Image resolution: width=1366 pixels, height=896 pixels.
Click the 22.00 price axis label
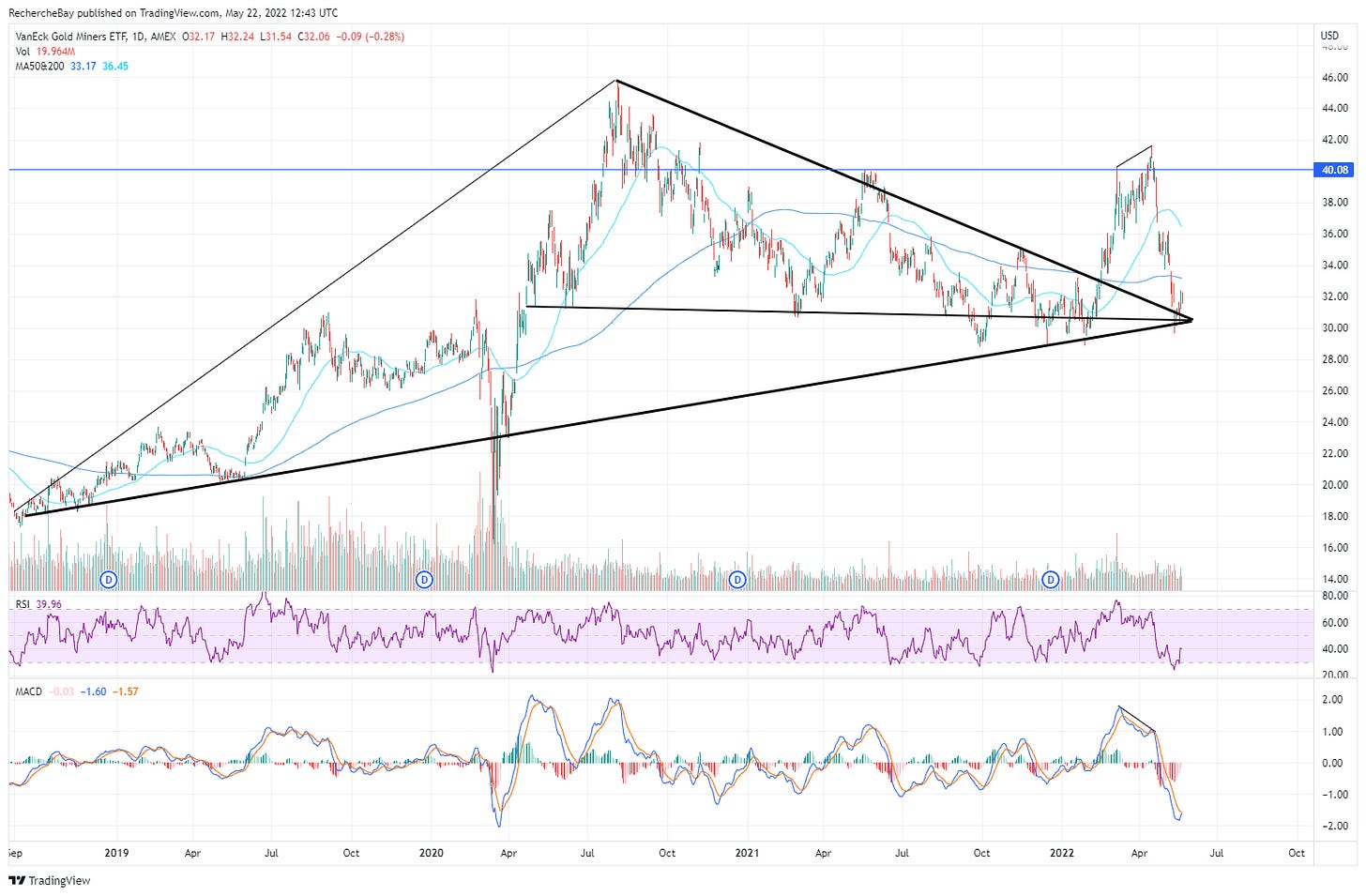(1335, 453)
